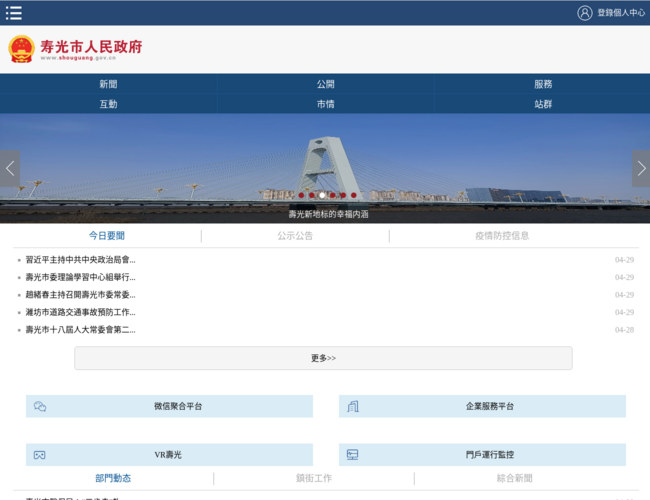Open the 企業服務平台 button
This screenshot has height=500, width=650.
(x=482, y=406)
